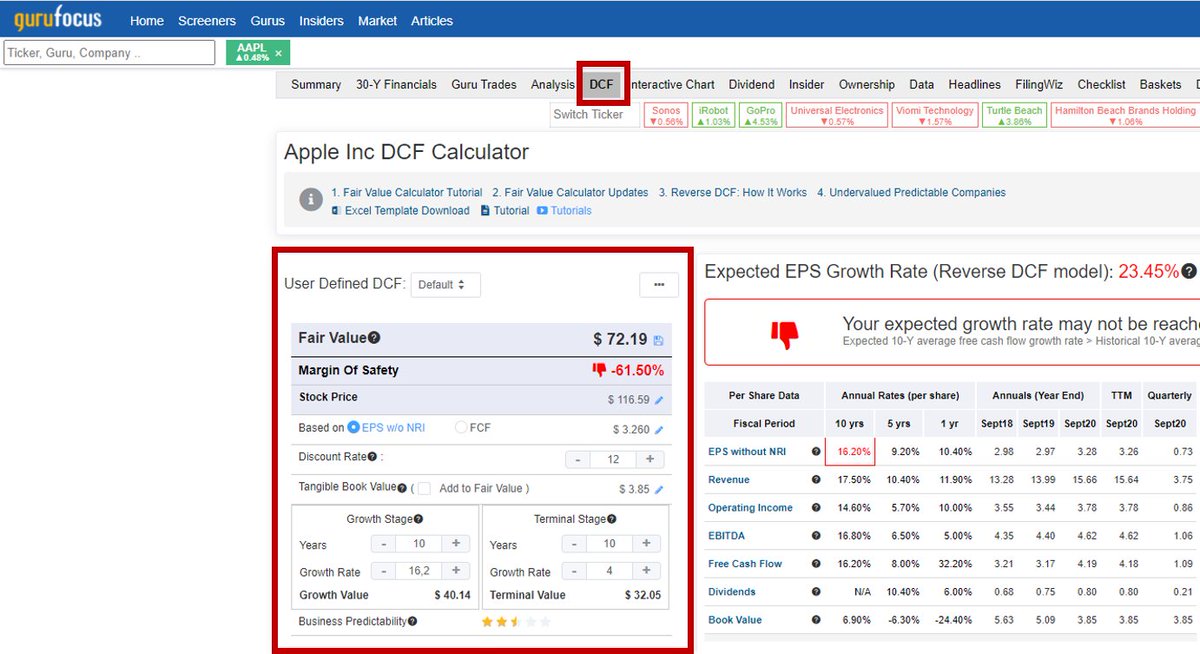Click the Home menu item
The height and width of the screenshot is (654, 1200).
(147, 20)
